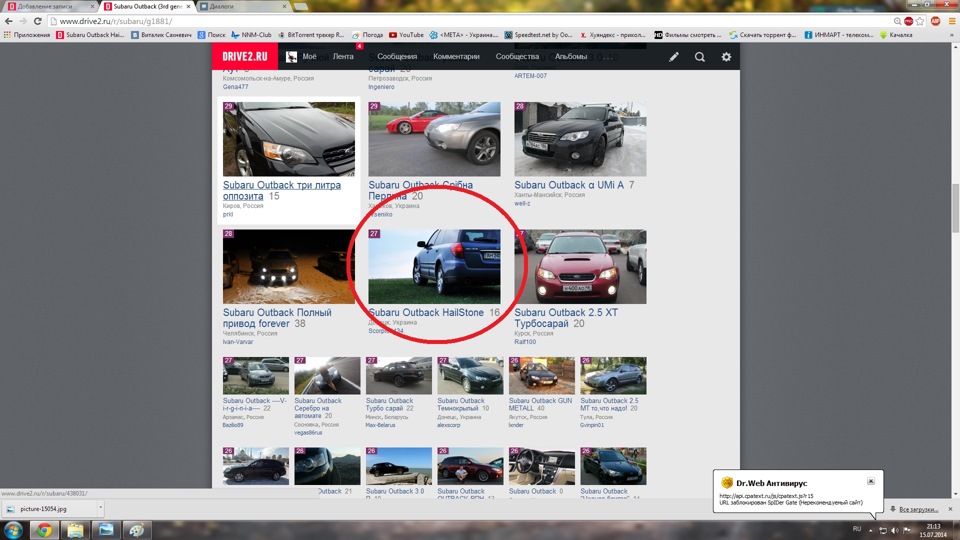Open the Subaru Outback α UMi A link
Viewport: 960px width, 540px height.
point(569,185)
